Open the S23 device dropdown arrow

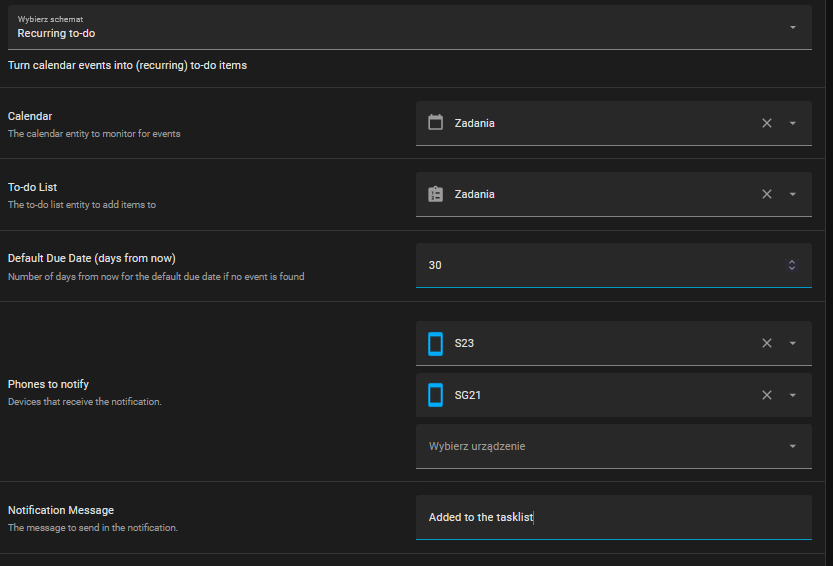click(x=792, y=343)
